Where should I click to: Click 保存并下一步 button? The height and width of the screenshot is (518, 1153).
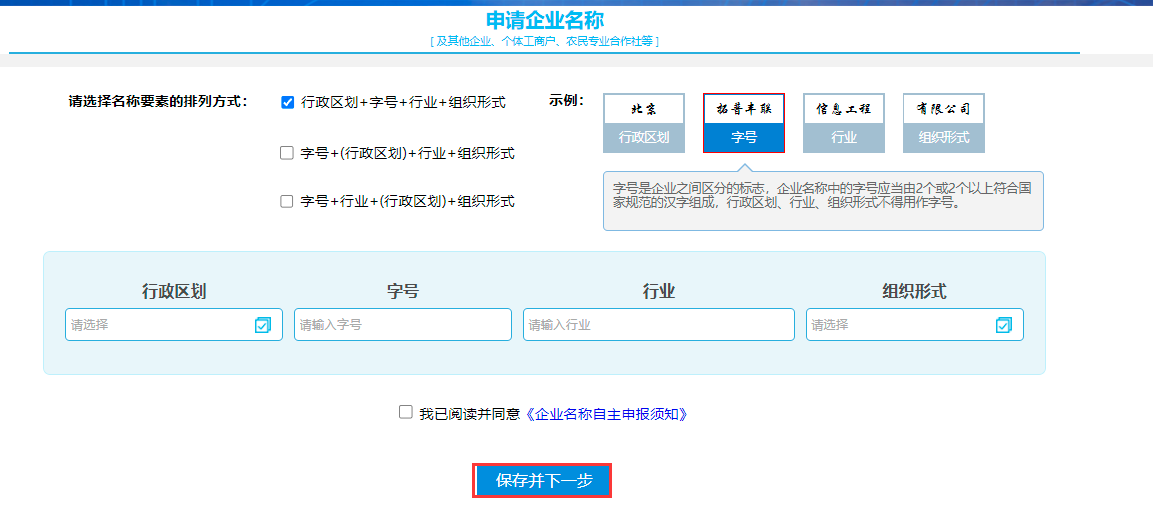click(543, 481)
